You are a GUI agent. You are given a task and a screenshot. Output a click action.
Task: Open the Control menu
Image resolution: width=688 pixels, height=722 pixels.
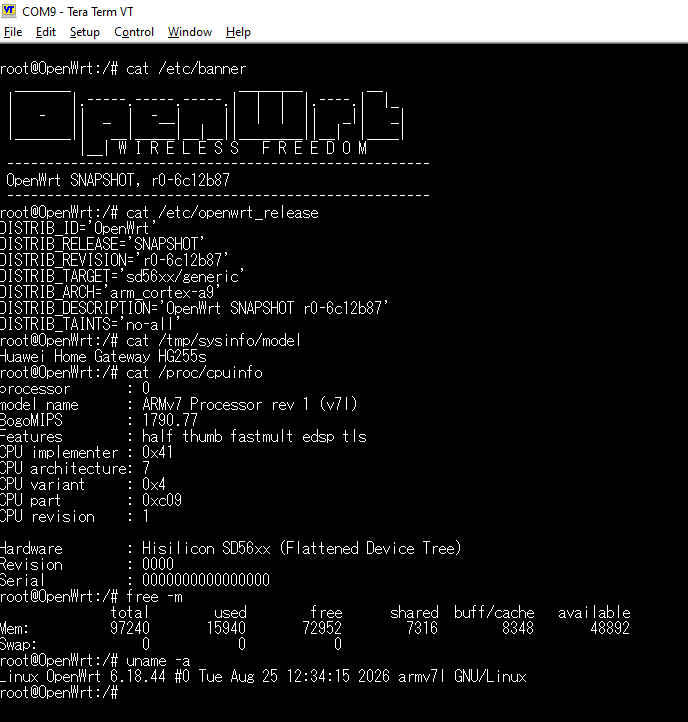pos(134,32)
